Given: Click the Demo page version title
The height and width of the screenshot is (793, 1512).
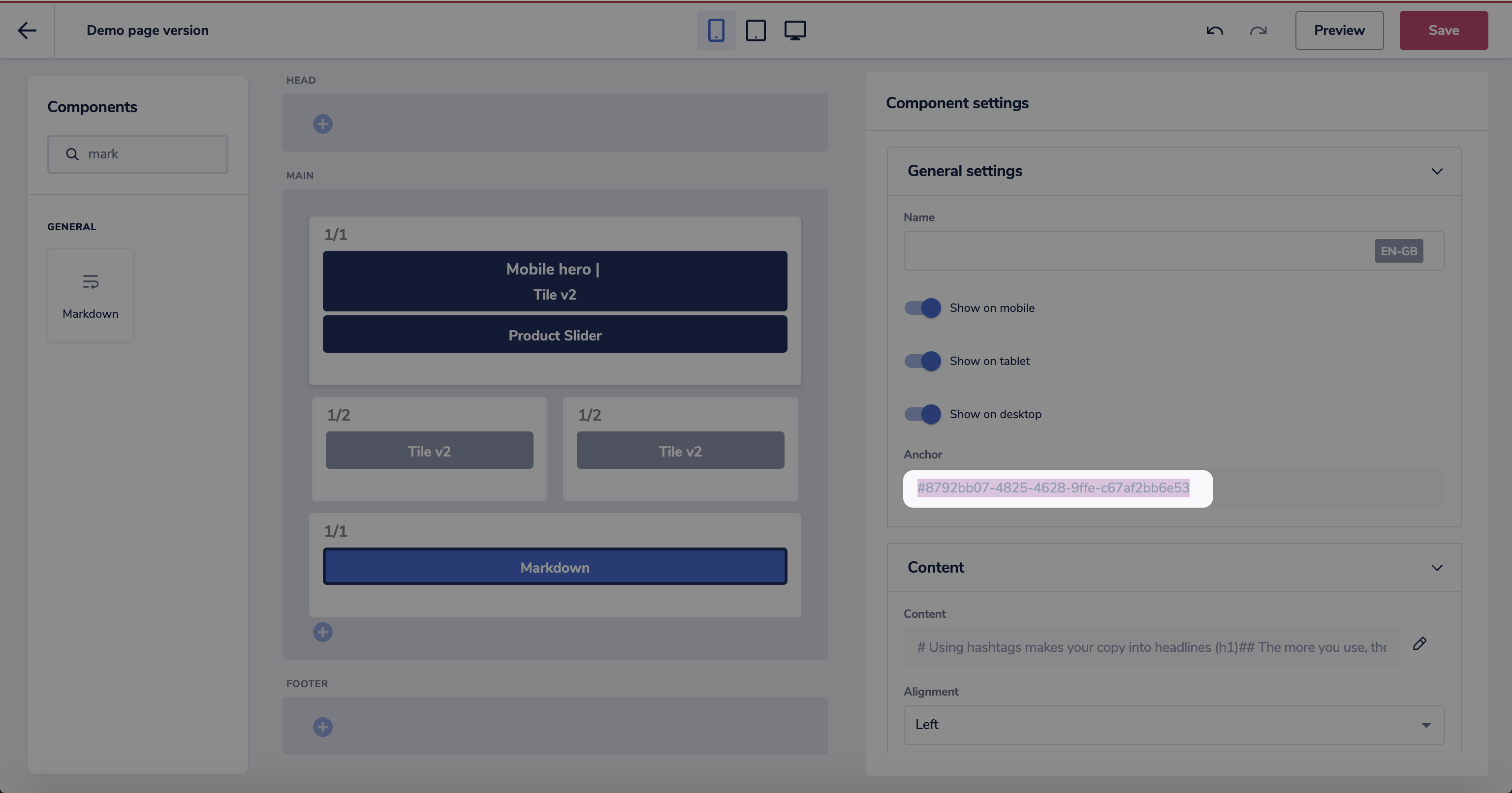Looking at the screenshot, I should coord(147,30).
